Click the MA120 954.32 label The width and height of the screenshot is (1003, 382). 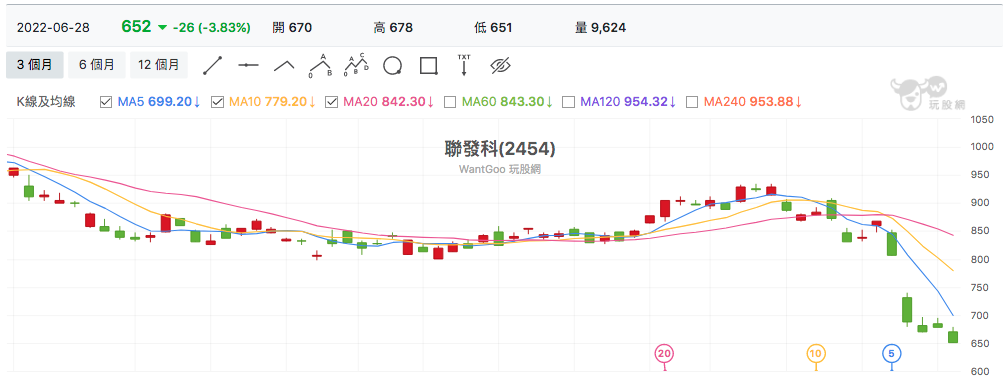(x=628, y=102)
